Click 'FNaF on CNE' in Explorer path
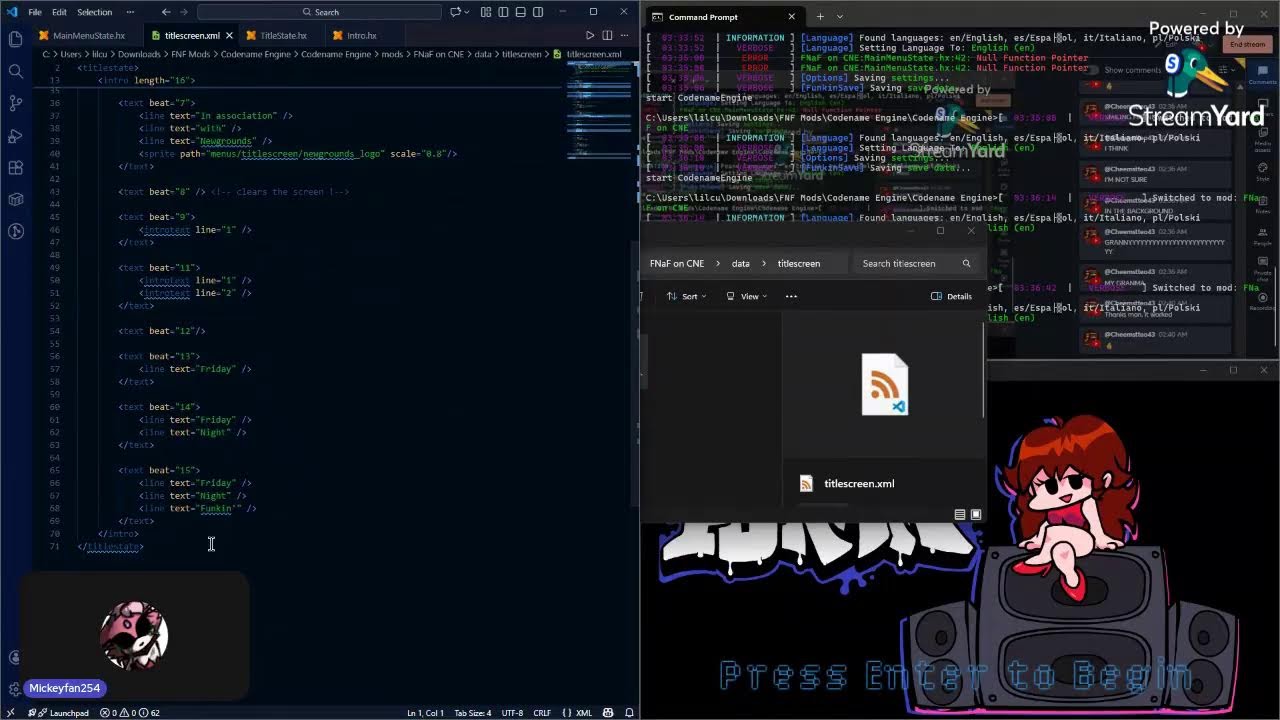The image size is (1280, 720). [x=677, y=264]
